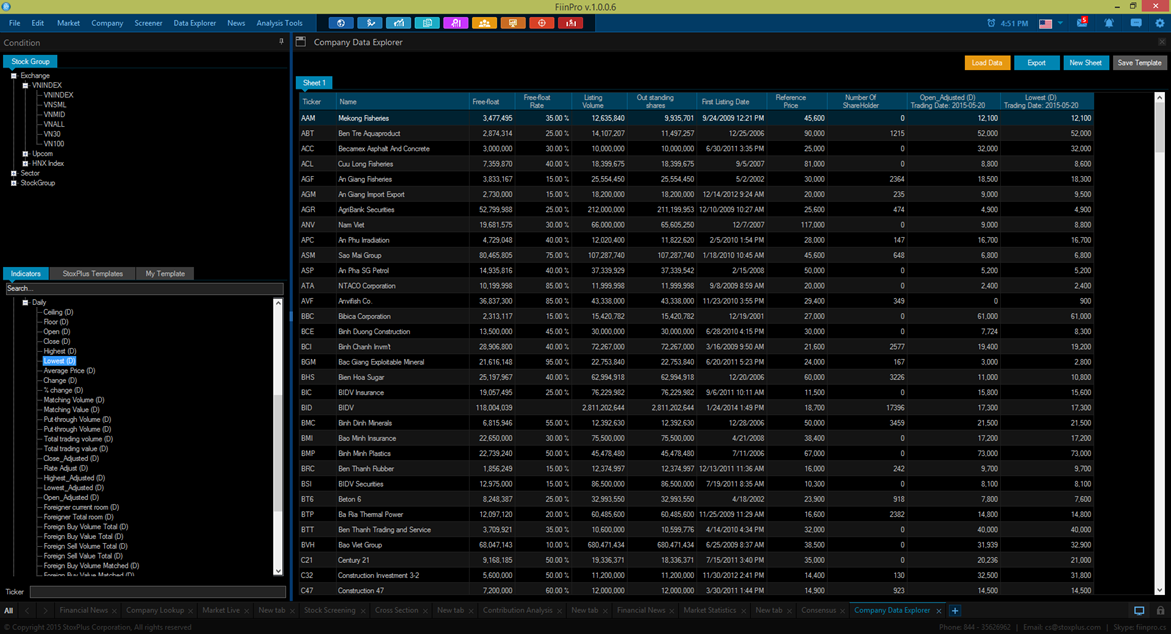Add a new tab with plus icon
This screenshot has height=634, width=1171.
click(954, 611)
